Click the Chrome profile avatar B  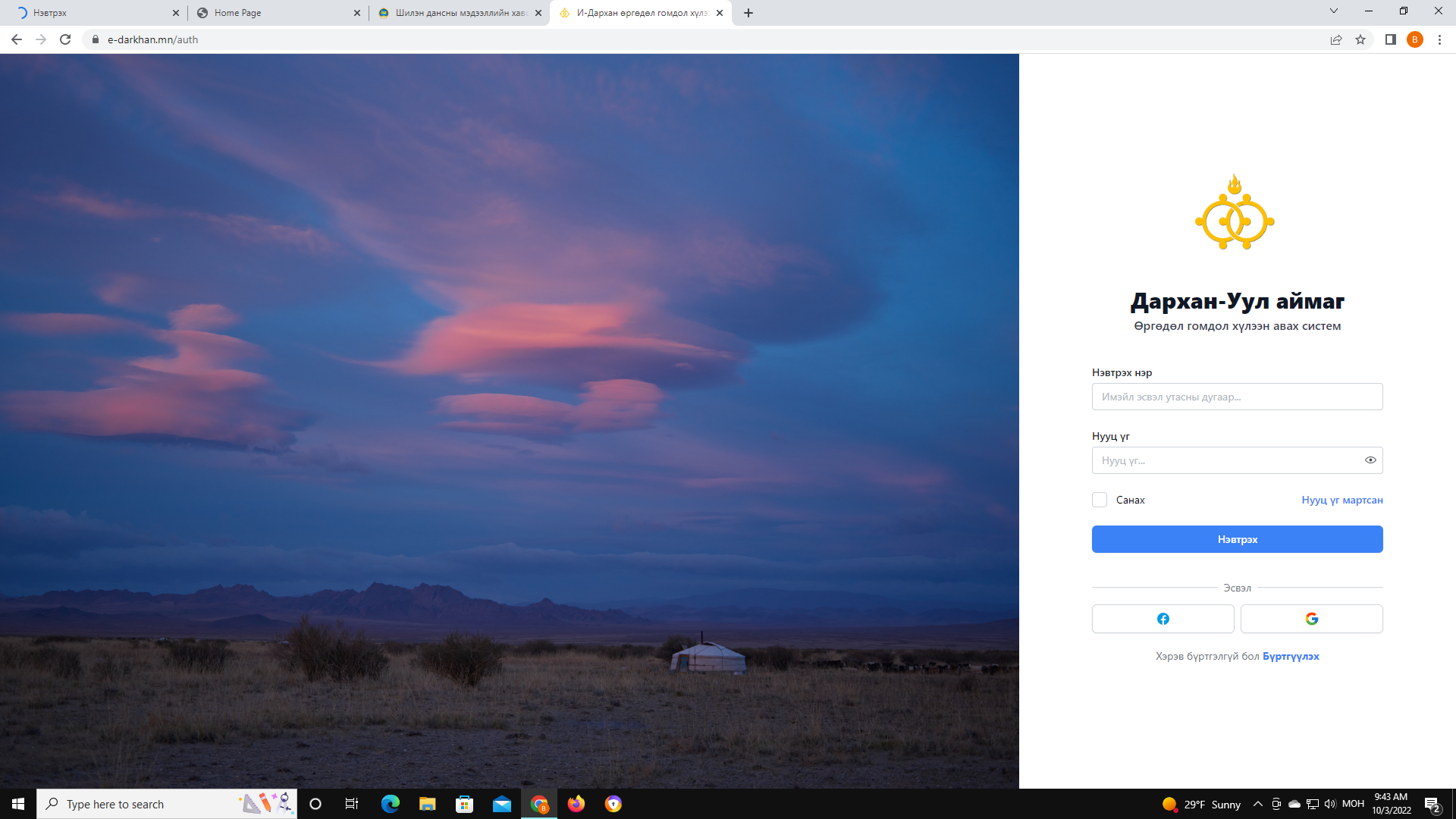1414,39
